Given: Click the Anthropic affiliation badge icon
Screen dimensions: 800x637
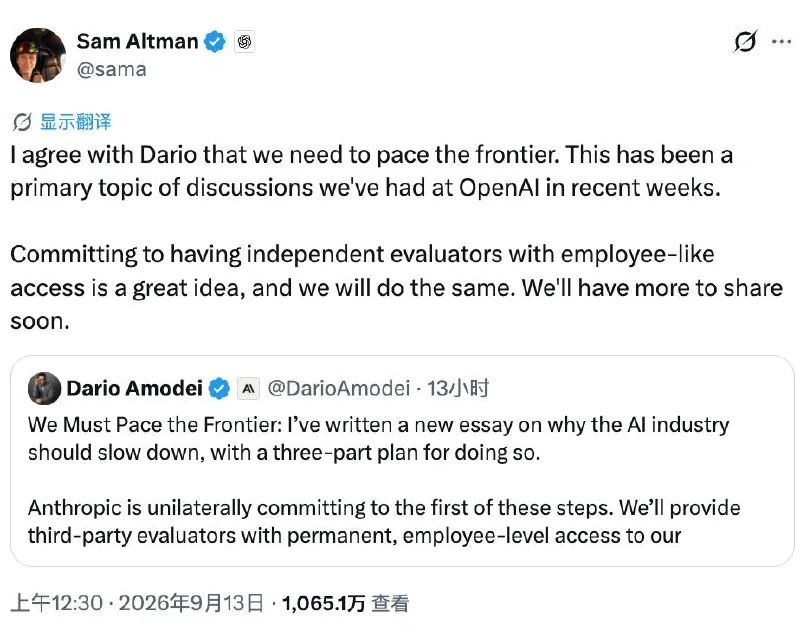Looking at the screenshot, I should (248, 389).
